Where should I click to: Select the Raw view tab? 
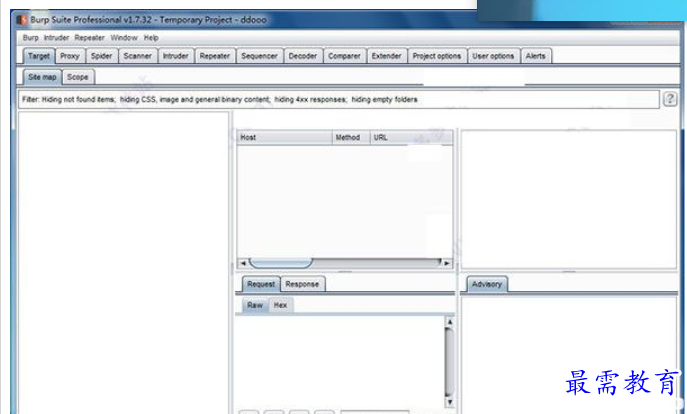coord(255,305)
